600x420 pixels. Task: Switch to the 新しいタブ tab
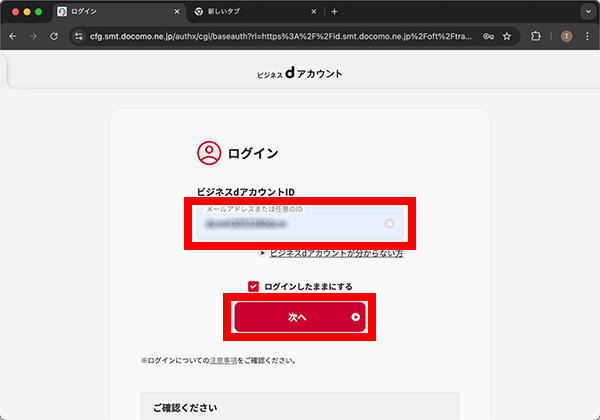point(256,12)
